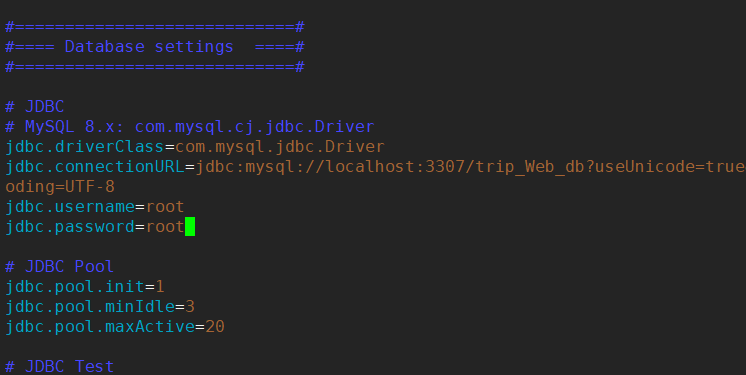Screen dimensions: 746x375
Task: Click the '# JDBC Test' comment
Action: pos(59,366)
